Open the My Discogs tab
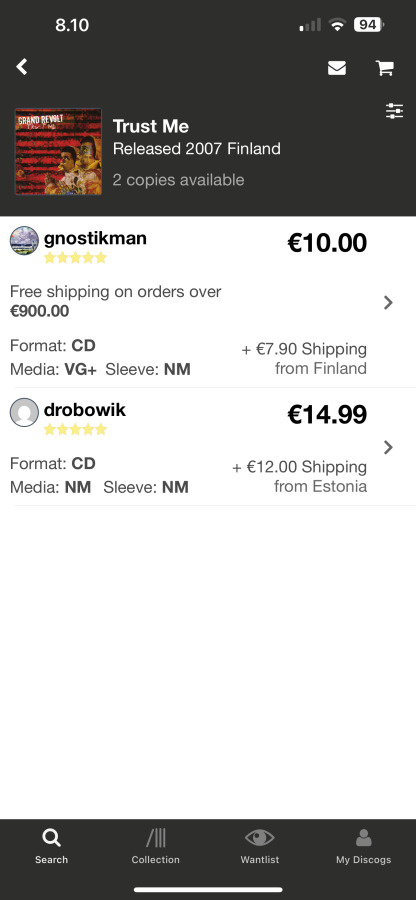Viewport: 416px width, 900px height. (x=363, y=847)
